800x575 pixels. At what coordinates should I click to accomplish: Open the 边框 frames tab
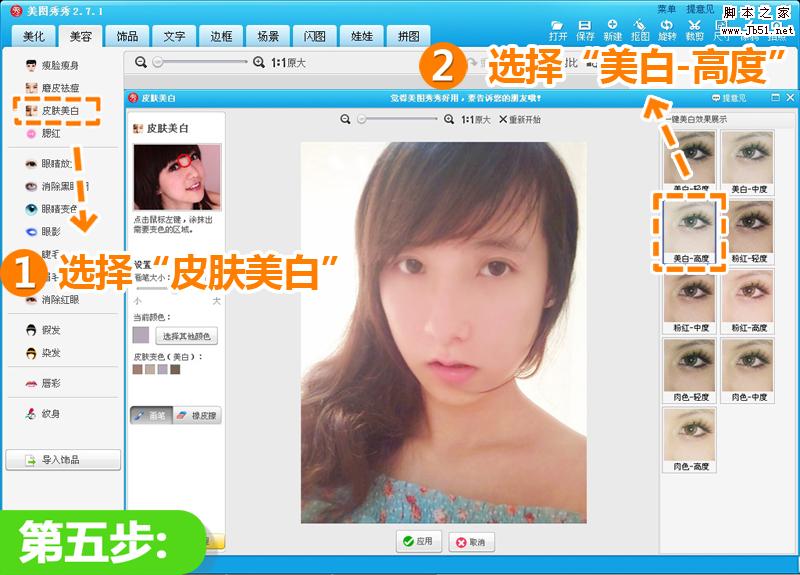point(221,36)
